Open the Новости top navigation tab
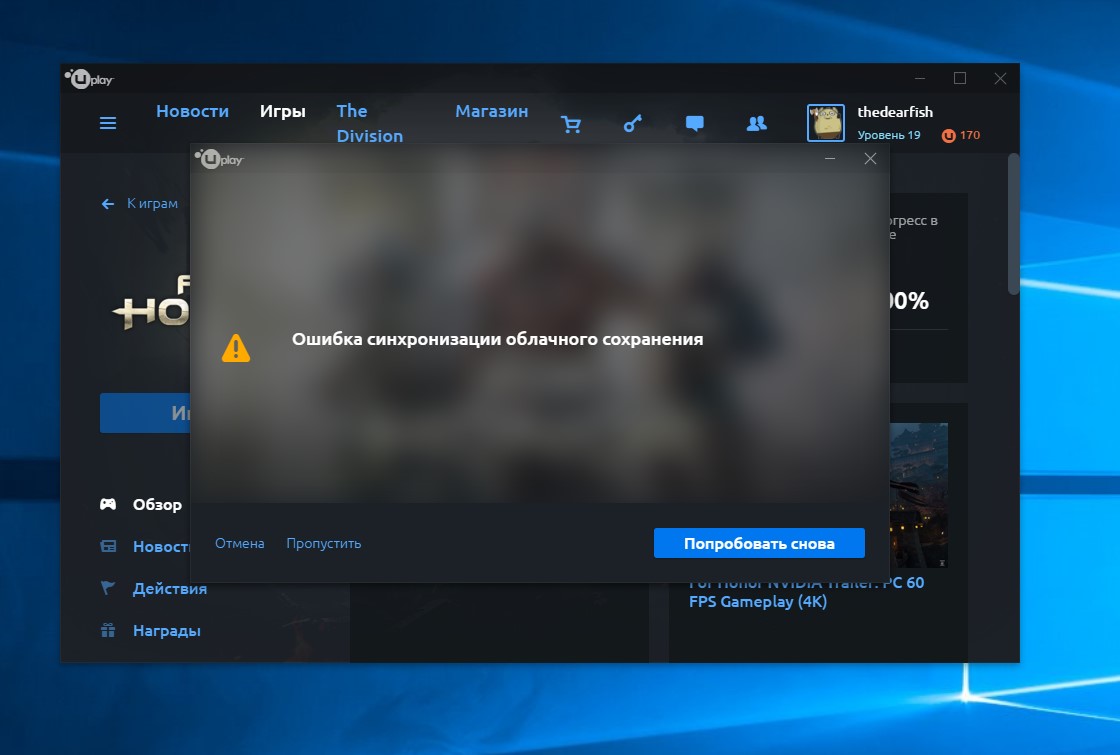 (192, 111)
